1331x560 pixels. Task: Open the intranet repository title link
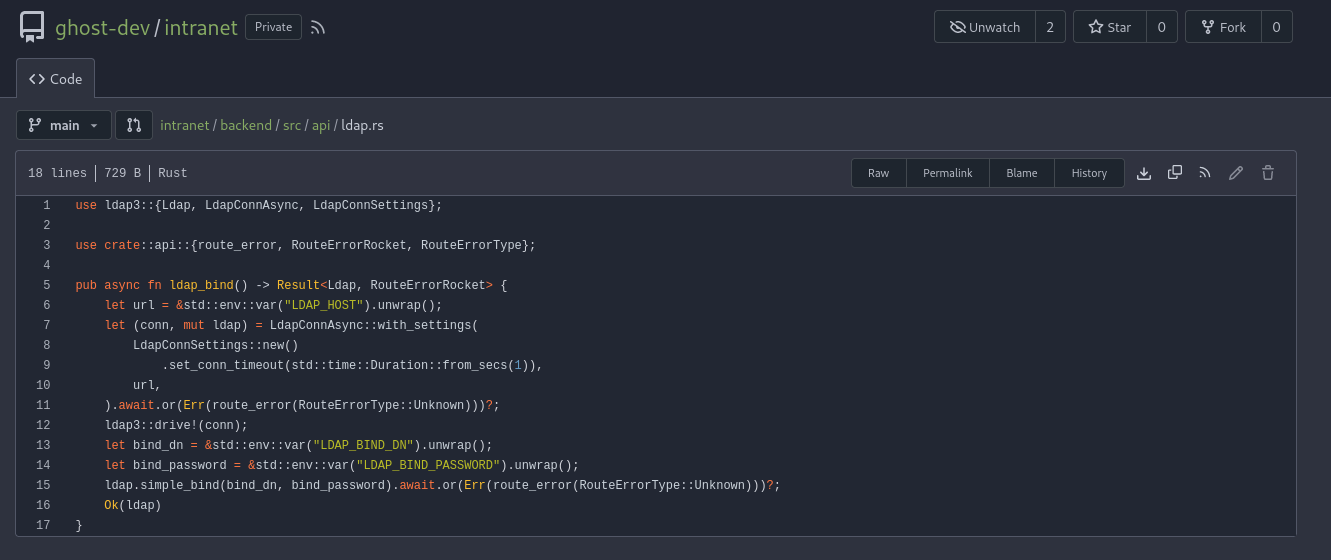(x=201, y=28)
